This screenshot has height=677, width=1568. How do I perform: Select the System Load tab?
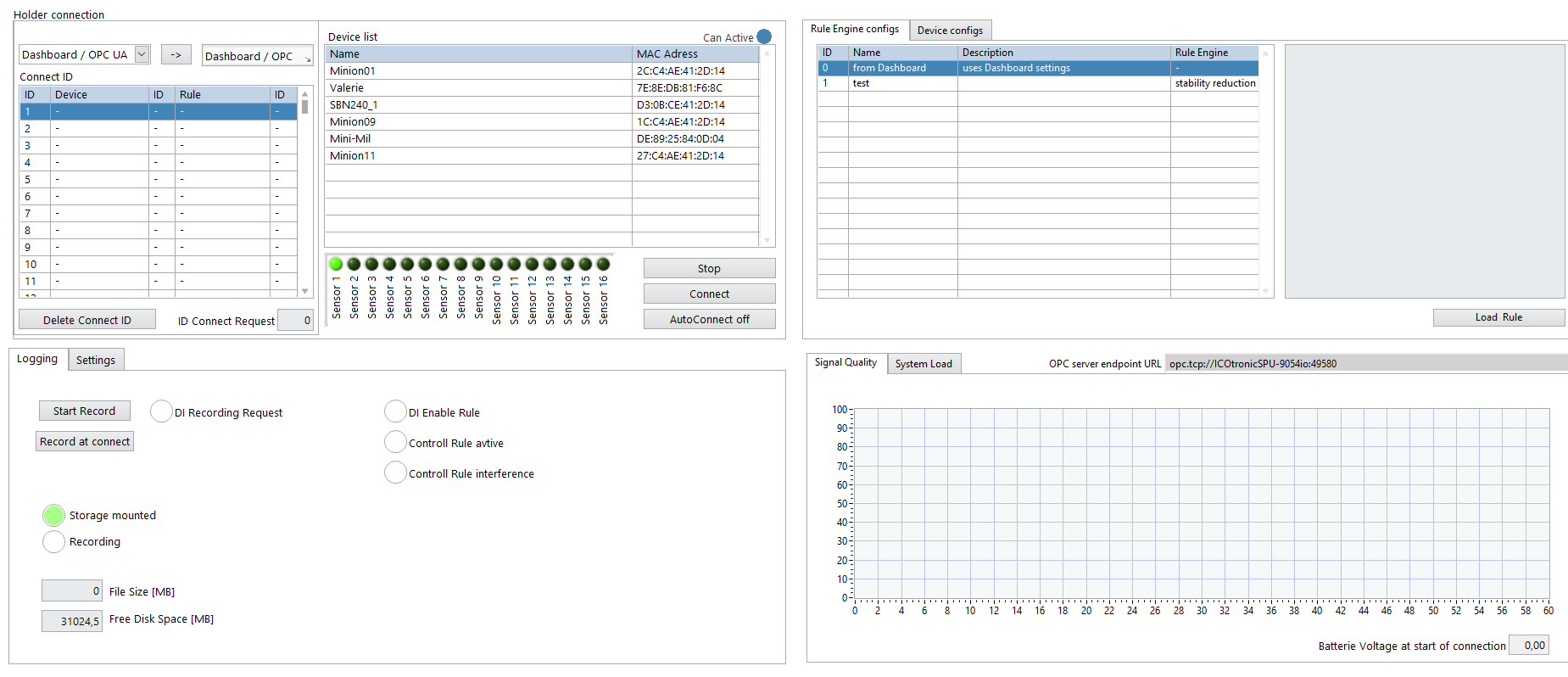[924, 364]
